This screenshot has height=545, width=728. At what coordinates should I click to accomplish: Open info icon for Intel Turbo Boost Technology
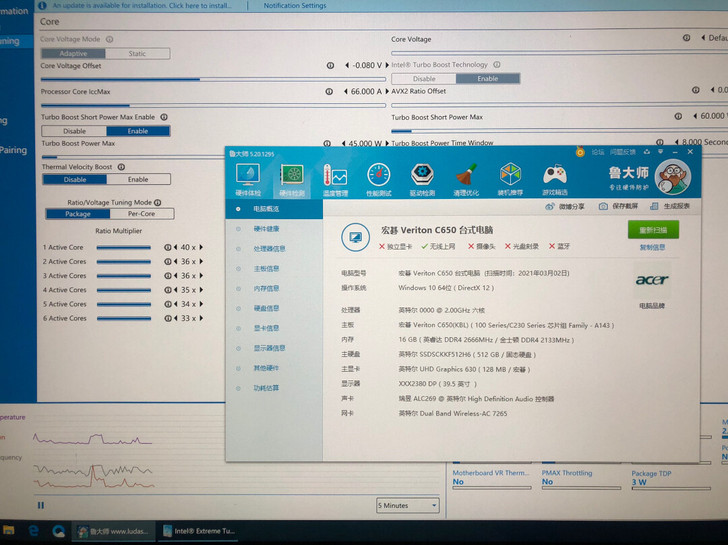497,65
